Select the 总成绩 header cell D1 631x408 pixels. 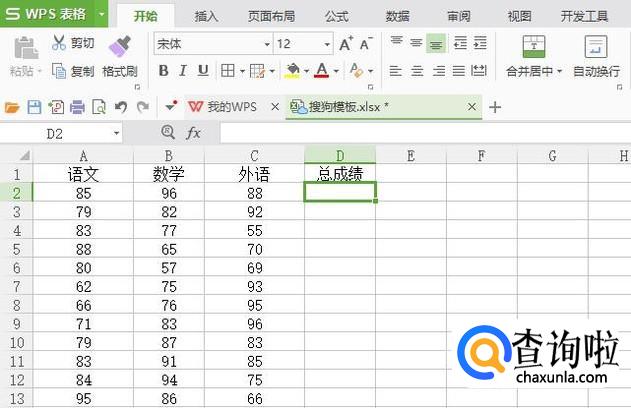pos(340,173)
